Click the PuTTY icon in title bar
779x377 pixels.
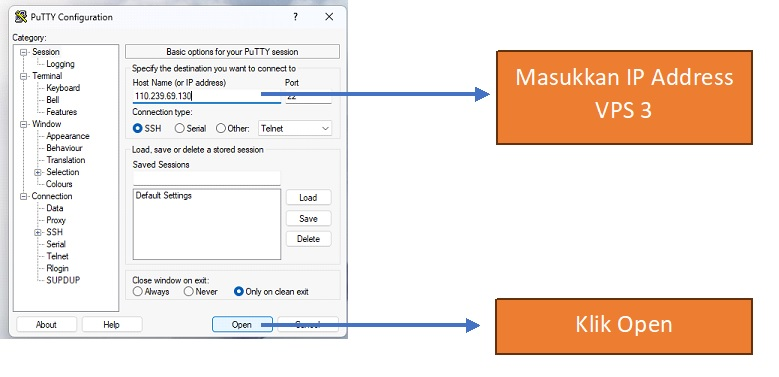[21, 17]
